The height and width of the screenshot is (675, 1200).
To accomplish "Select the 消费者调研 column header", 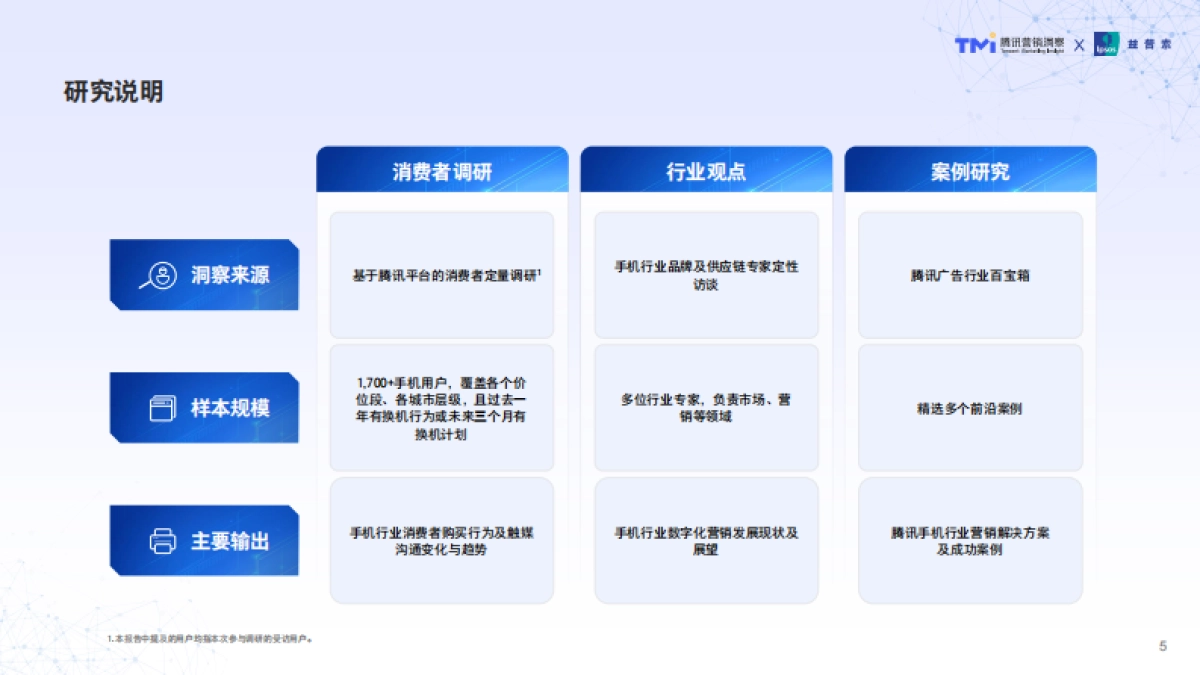I will 443,169.
